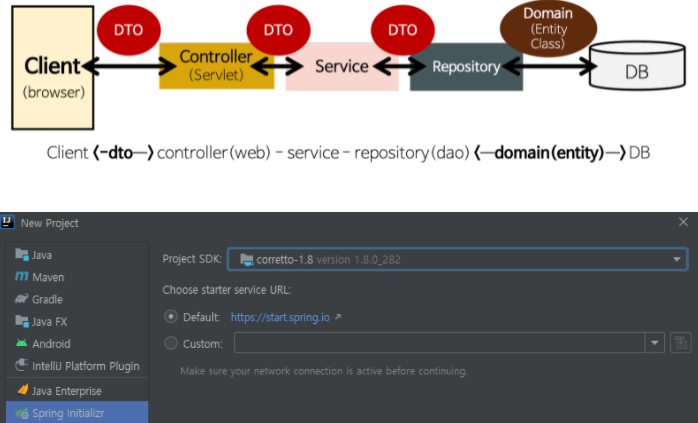
Task: Click the DB cylinder in diagram
Action: (x=637, y=66)
